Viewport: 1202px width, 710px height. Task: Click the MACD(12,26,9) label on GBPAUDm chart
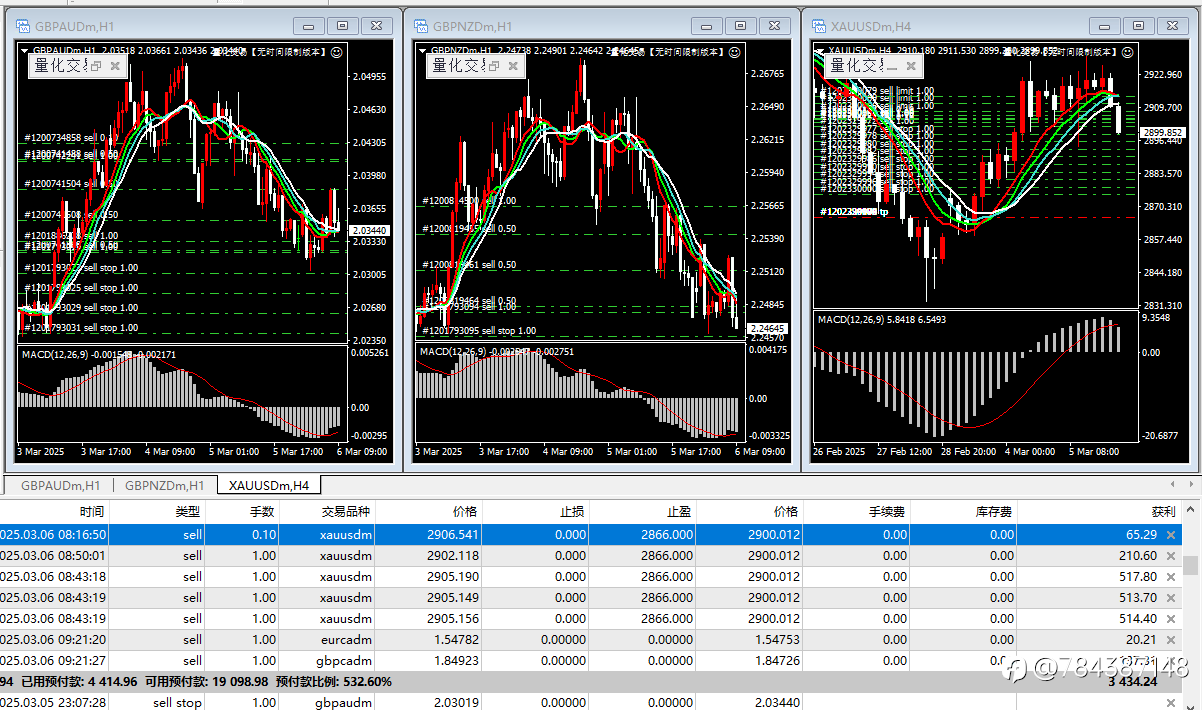(x=53, y=354)
